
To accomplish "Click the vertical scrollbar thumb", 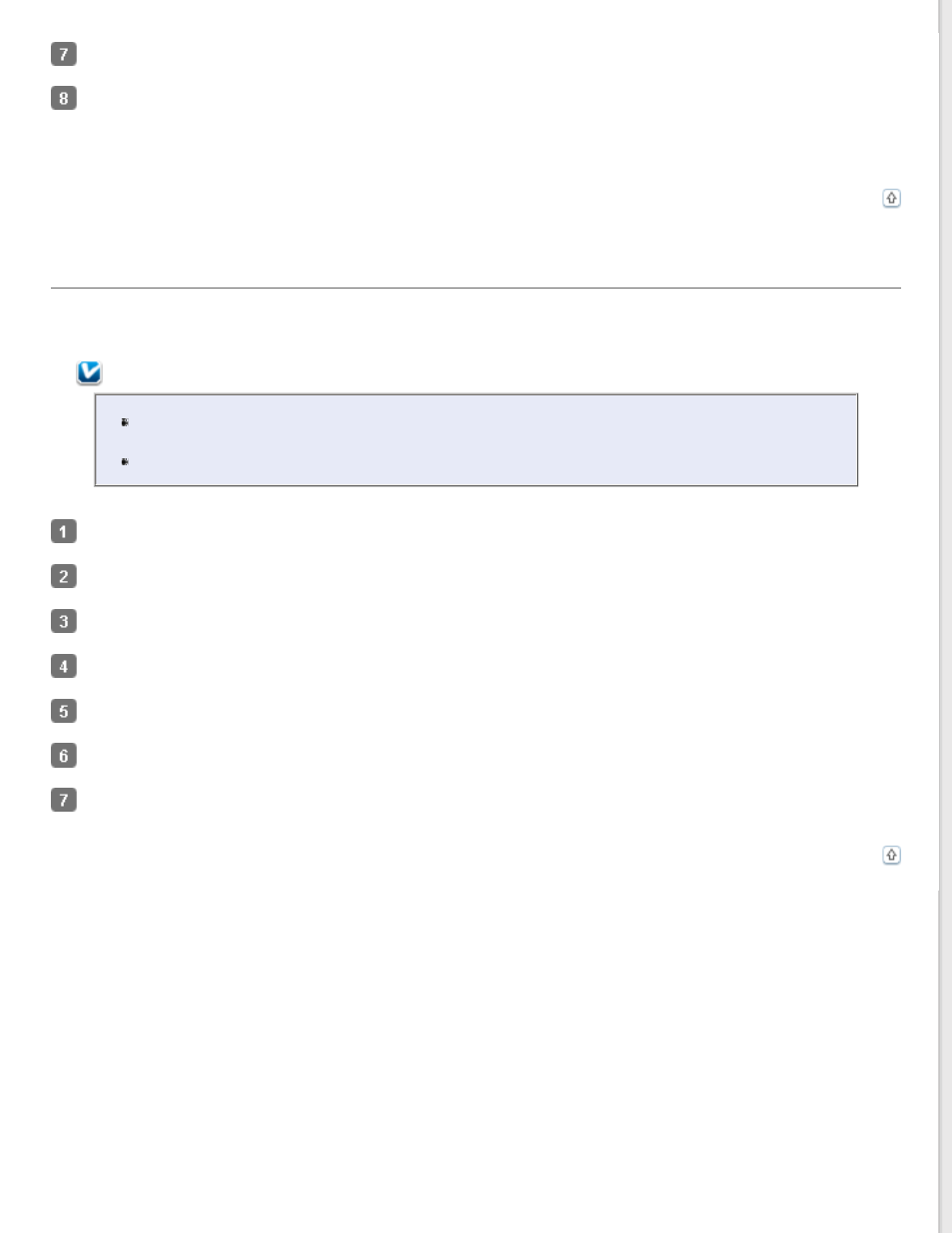I will pyautogui.click(x=945, y=459).
